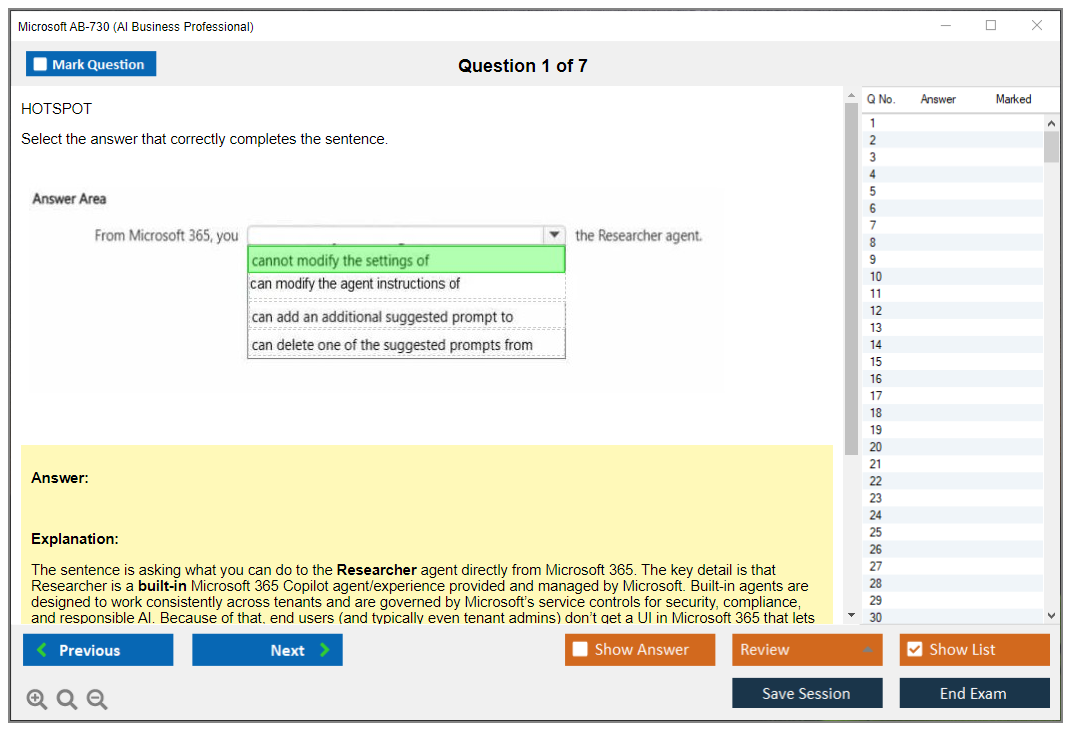Click the green left arrow on Previous
This screenshot has width=1075, height=735.
click(x=41, y=650)
